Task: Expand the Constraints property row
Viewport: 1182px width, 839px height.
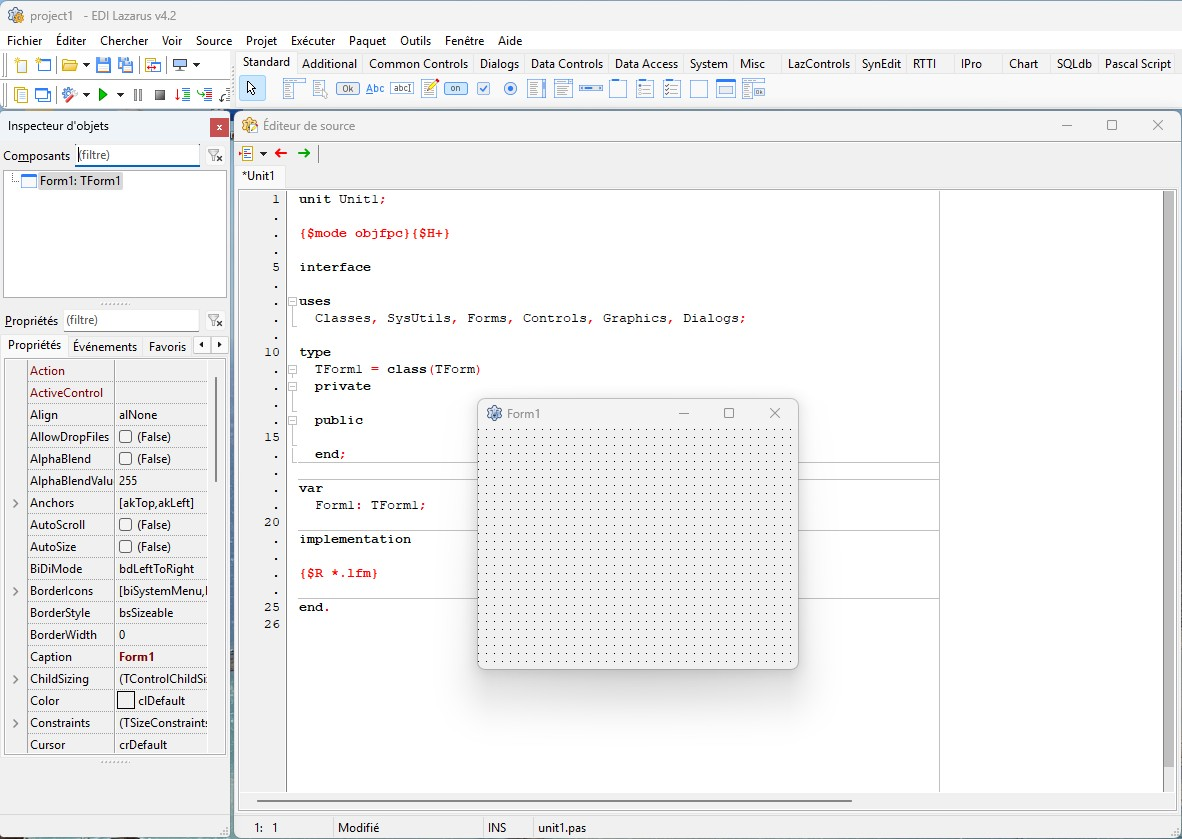Action: 15,723
